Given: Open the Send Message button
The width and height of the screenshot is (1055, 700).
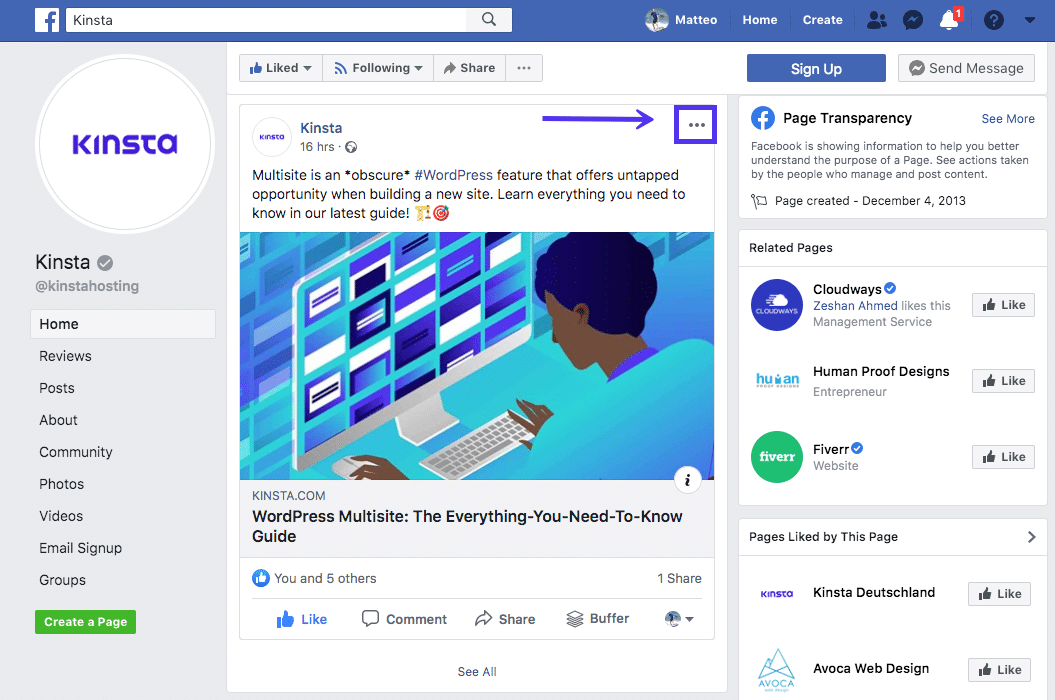Looking at the screenshot, I should [965, 67].
